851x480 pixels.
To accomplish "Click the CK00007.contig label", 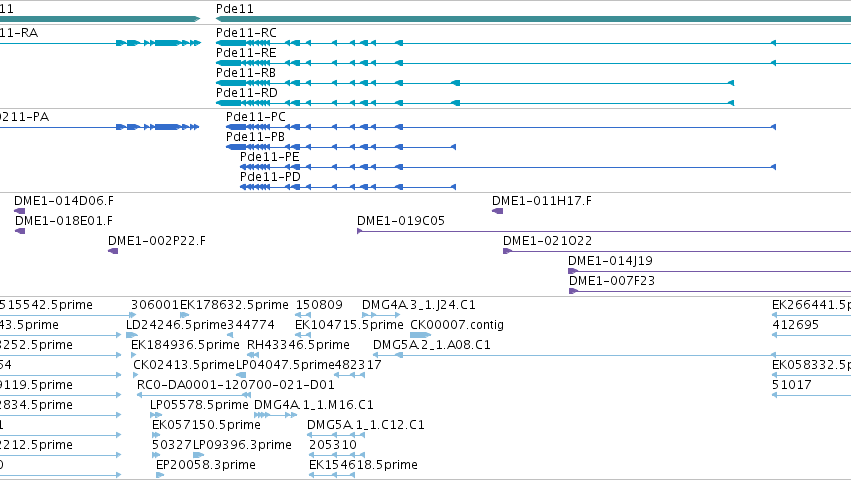I will (x=457, y=325).
